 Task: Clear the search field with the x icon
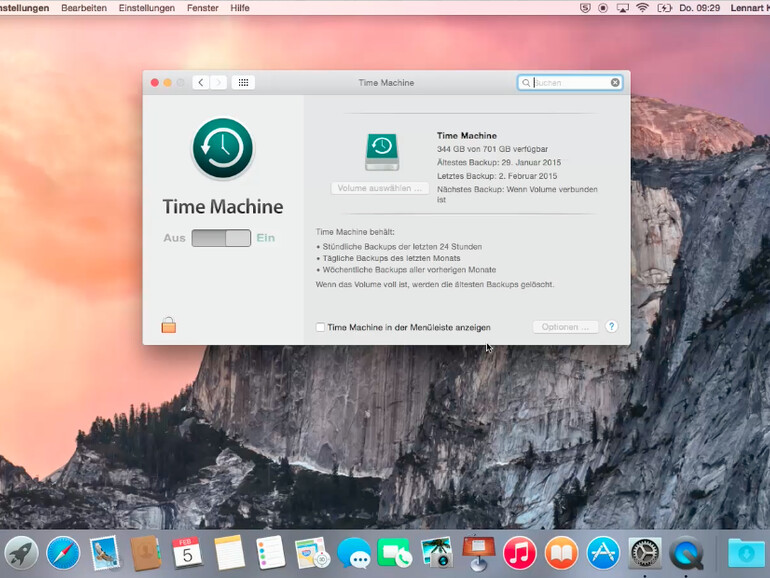click(615, 83)
